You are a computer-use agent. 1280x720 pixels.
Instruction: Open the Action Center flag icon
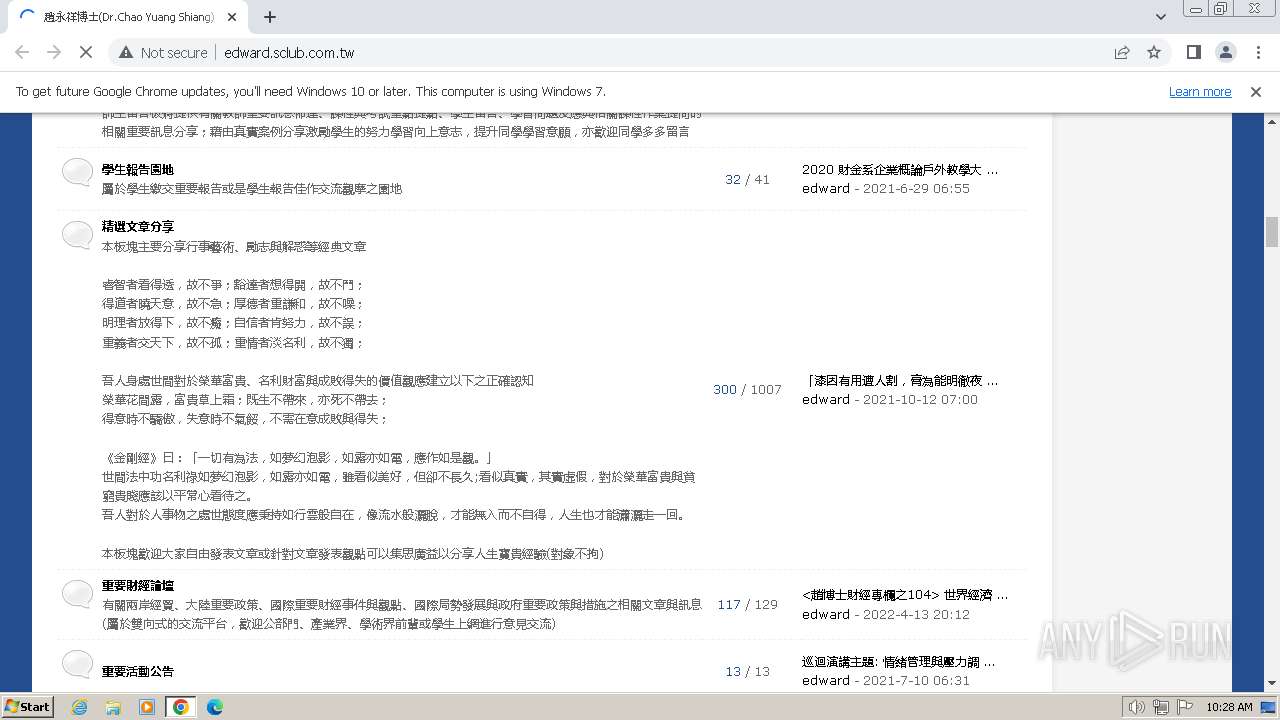click(x=1185, y=707)
